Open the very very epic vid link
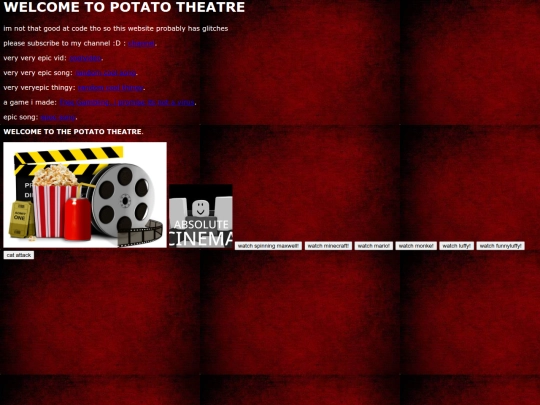Screen dimensions: 540x405 tap(85, 58)
